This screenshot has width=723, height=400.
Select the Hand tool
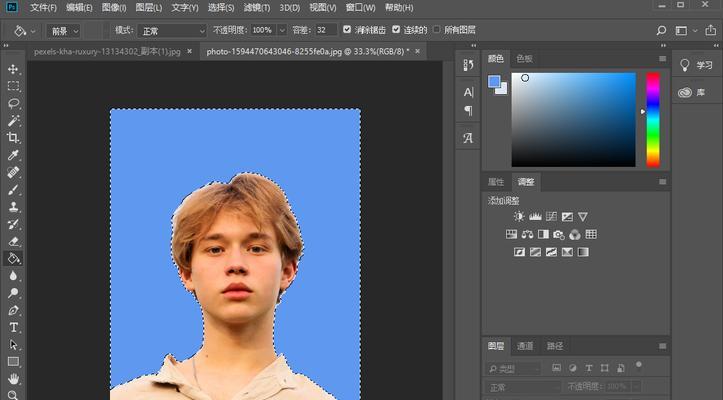[x=13, y=379]
